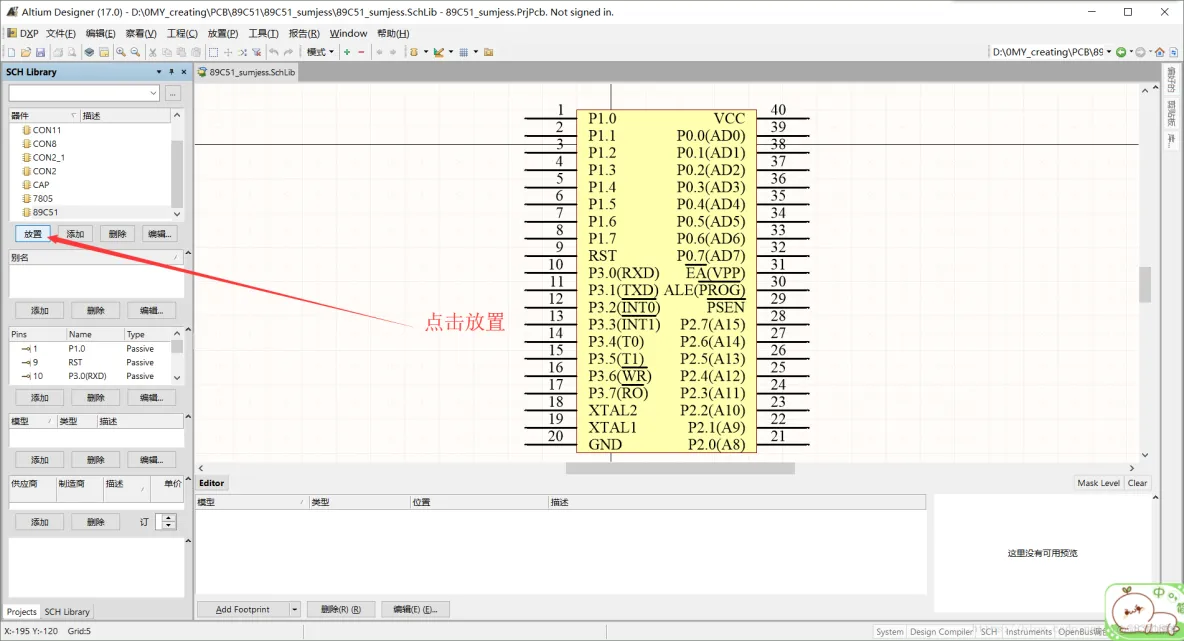Click the Clear button

(x=1137, y=483)
